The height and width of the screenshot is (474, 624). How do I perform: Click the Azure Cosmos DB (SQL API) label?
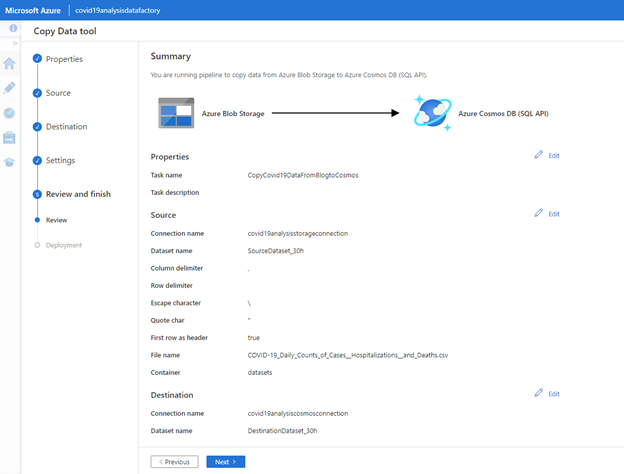click(x=503, y=113)
